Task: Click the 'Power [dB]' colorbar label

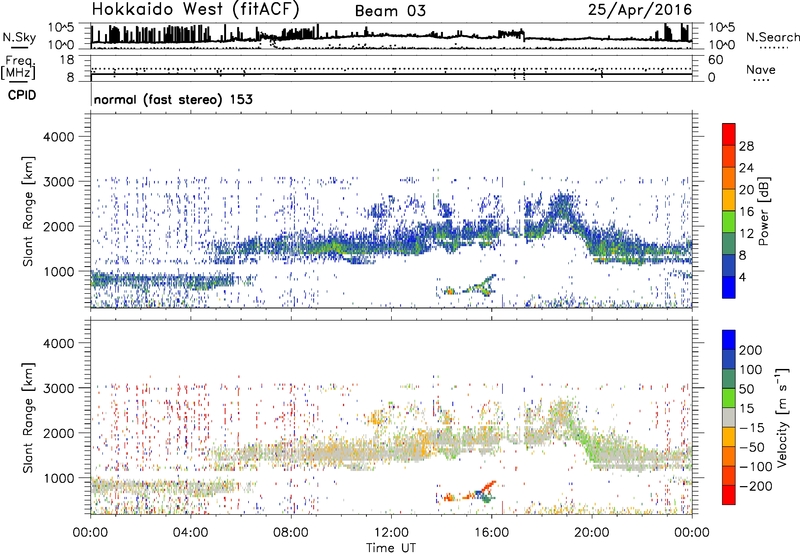Action: 763,211
